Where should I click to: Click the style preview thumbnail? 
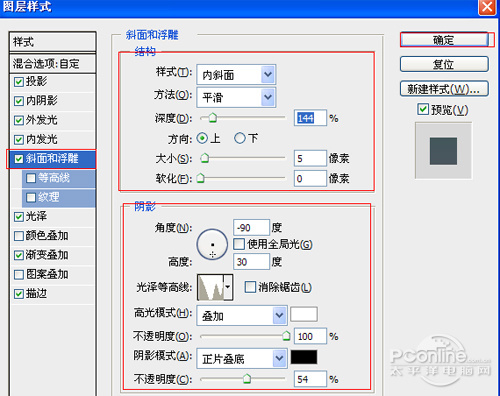pyautogui.click(x=443, y=151)
